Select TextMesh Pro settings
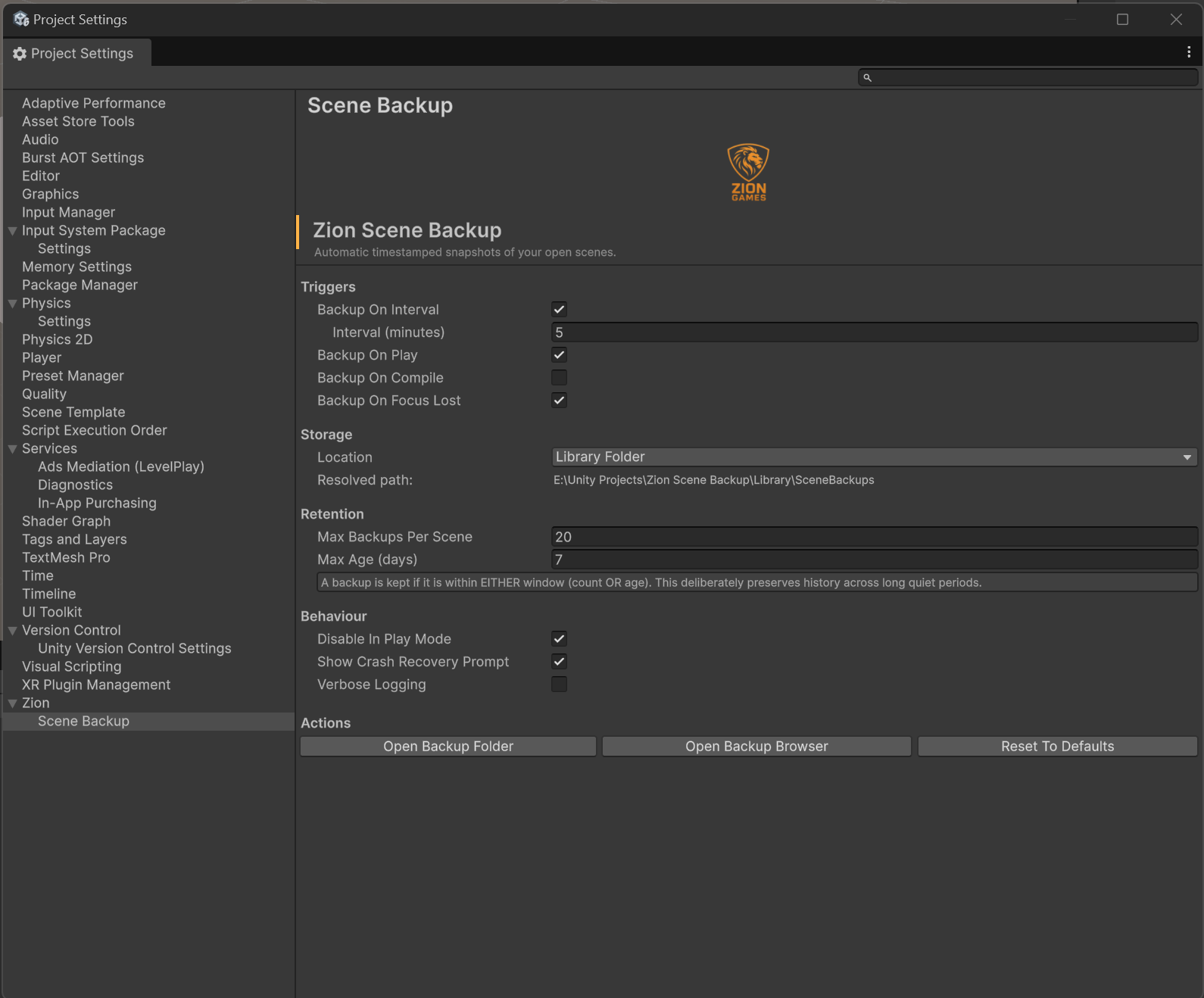1204x998 pixels. [x=66, y=557]
